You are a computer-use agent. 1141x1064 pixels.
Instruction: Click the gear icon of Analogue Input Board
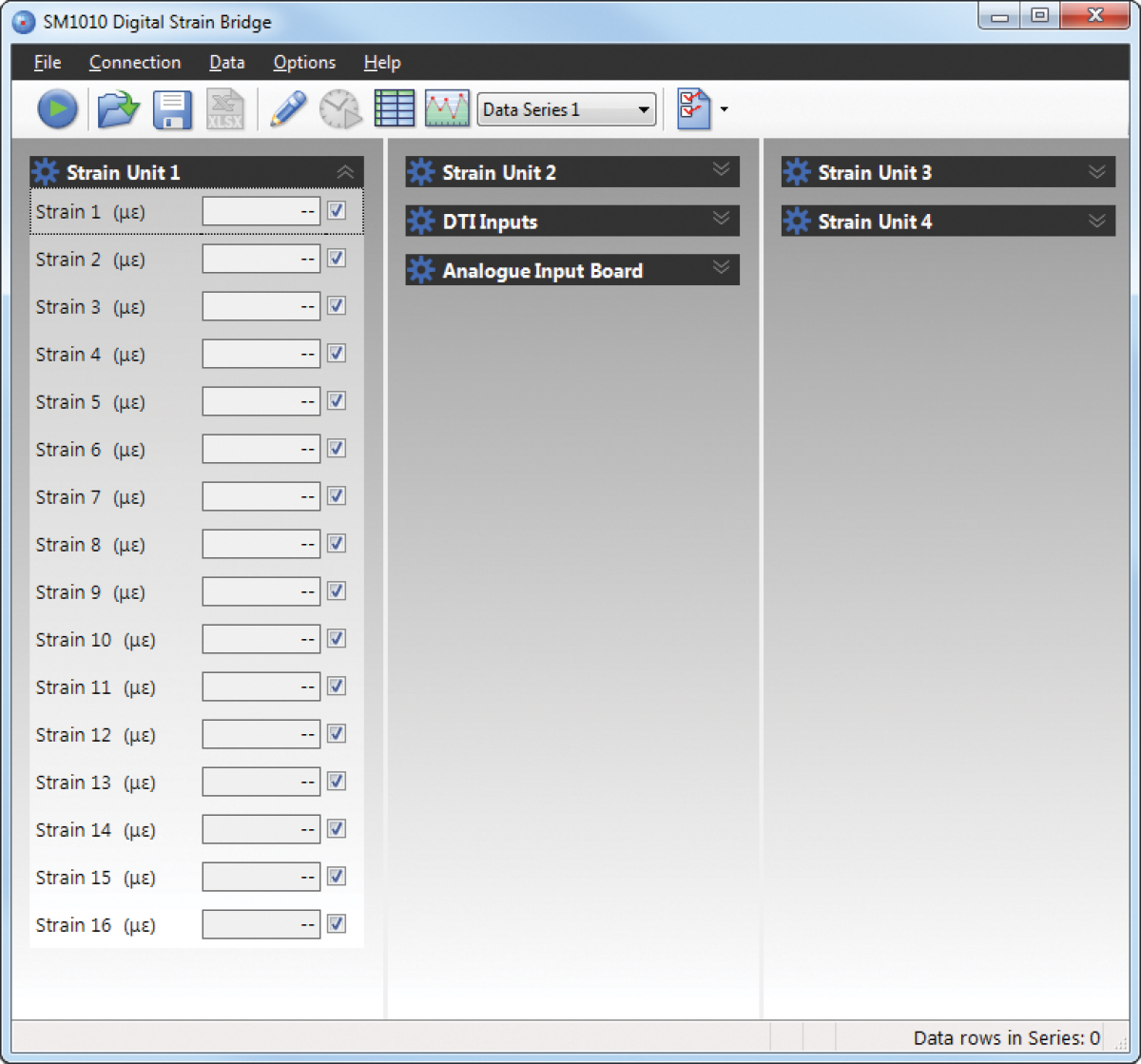(x=420, y=271)
